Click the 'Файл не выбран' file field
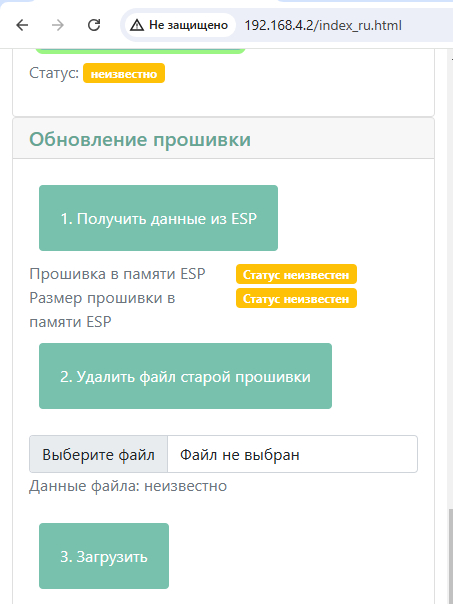 [292, 454]
